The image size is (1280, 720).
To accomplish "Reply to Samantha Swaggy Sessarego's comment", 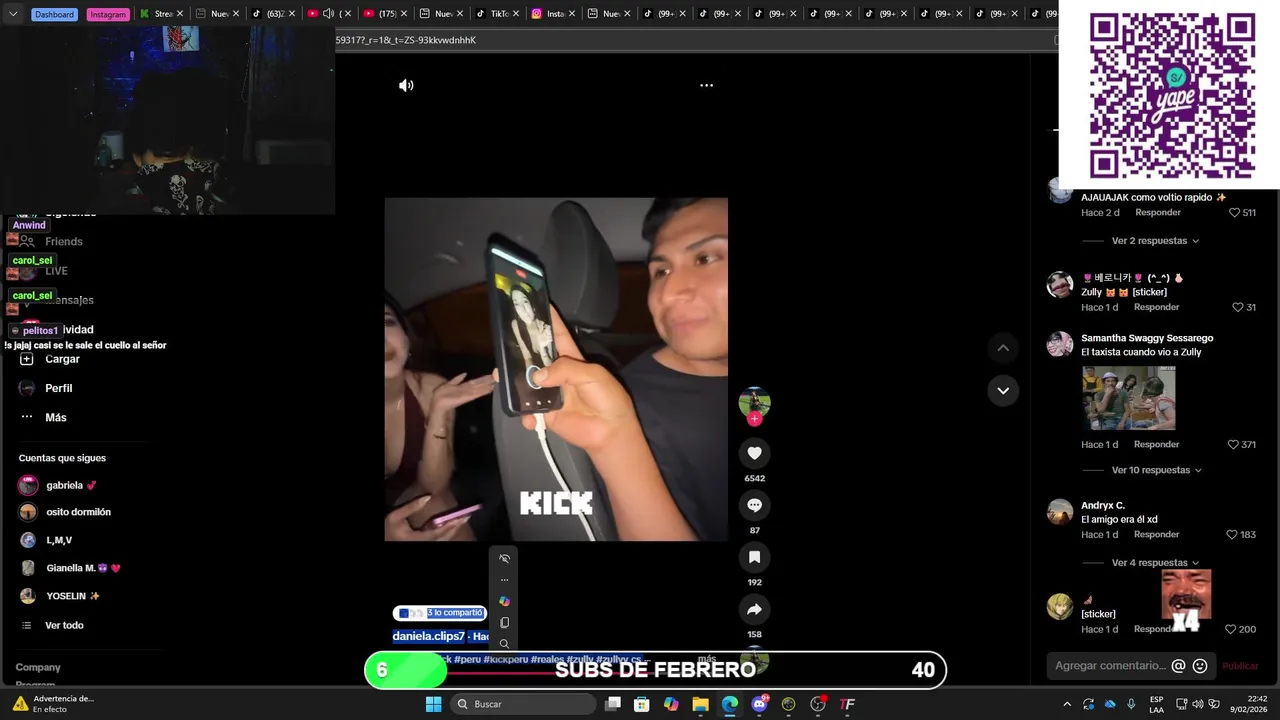I will (x=1156, y=444).
